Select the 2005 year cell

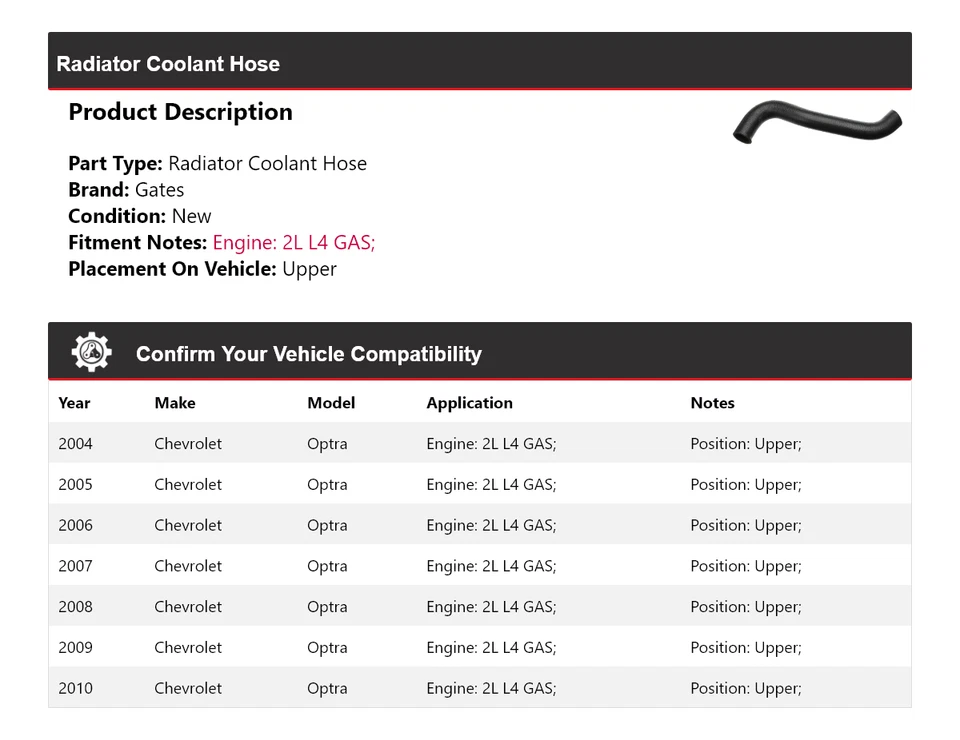click(75, 485)
